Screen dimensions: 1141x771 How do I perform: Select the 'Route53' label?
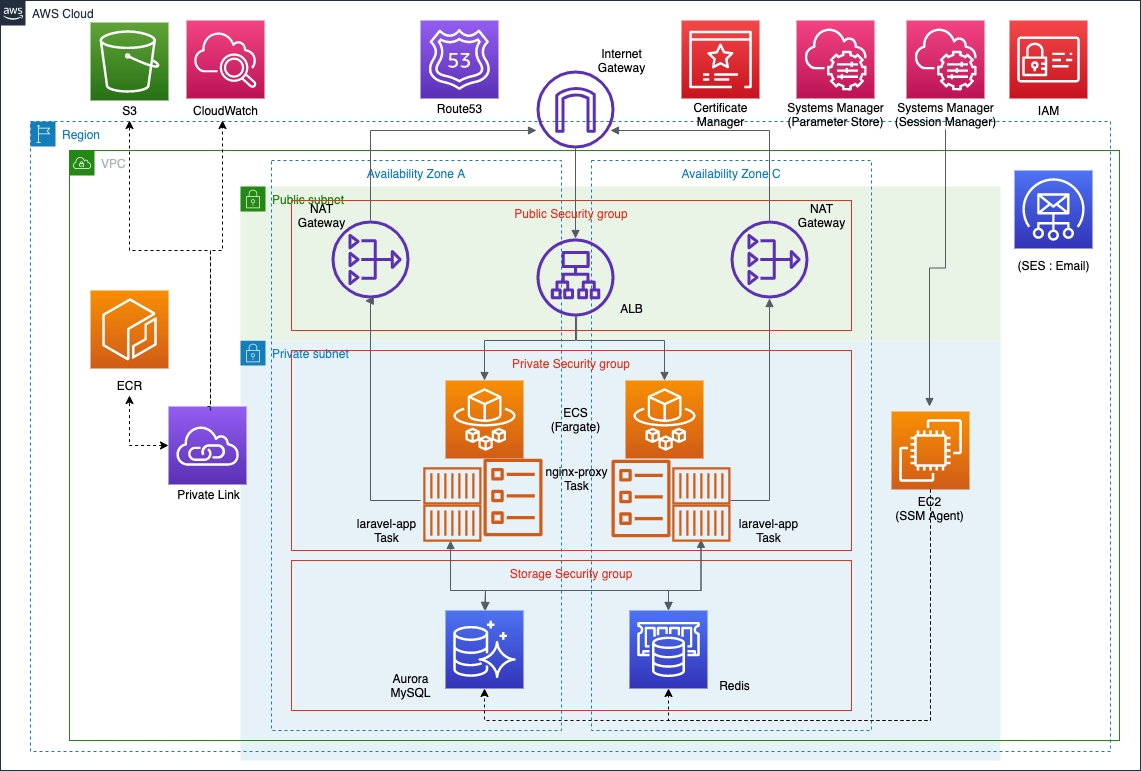[459, 109]
